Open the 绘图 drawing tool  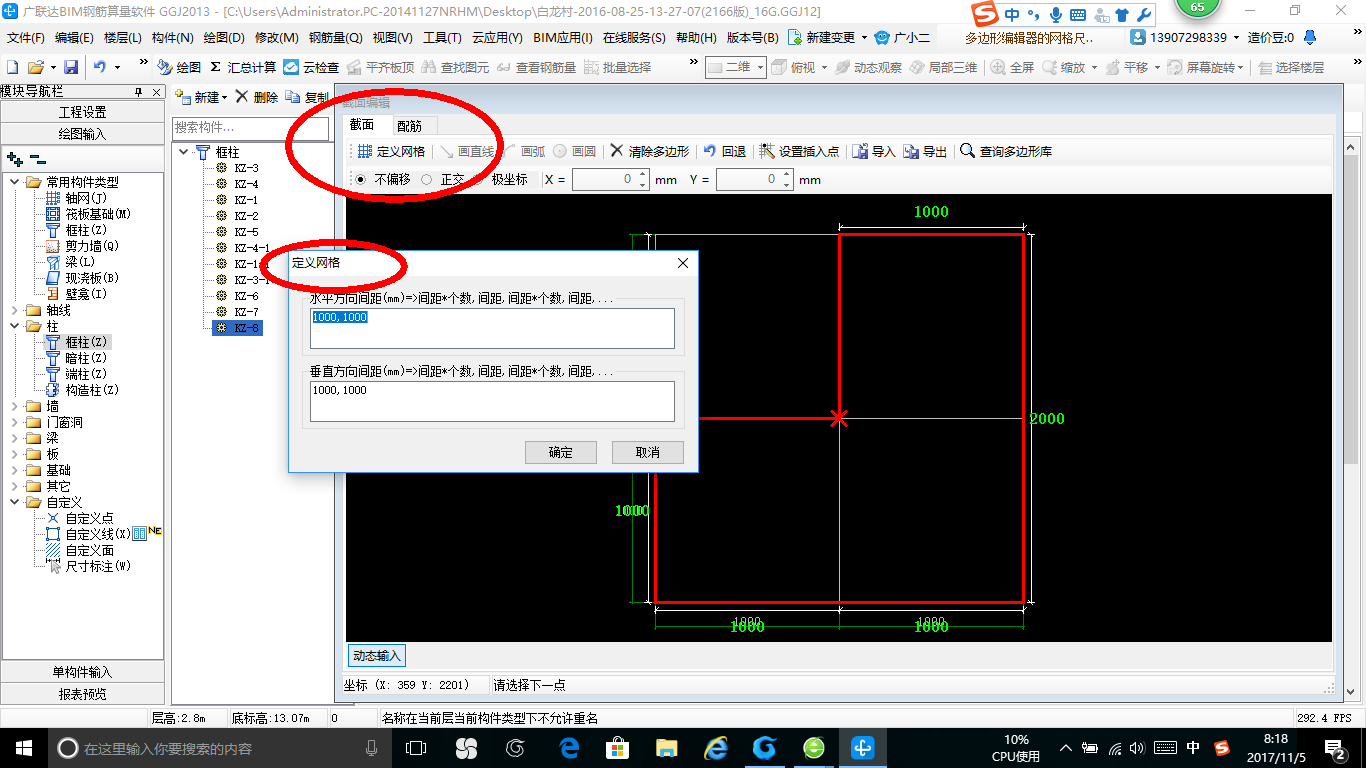[179, 67]
